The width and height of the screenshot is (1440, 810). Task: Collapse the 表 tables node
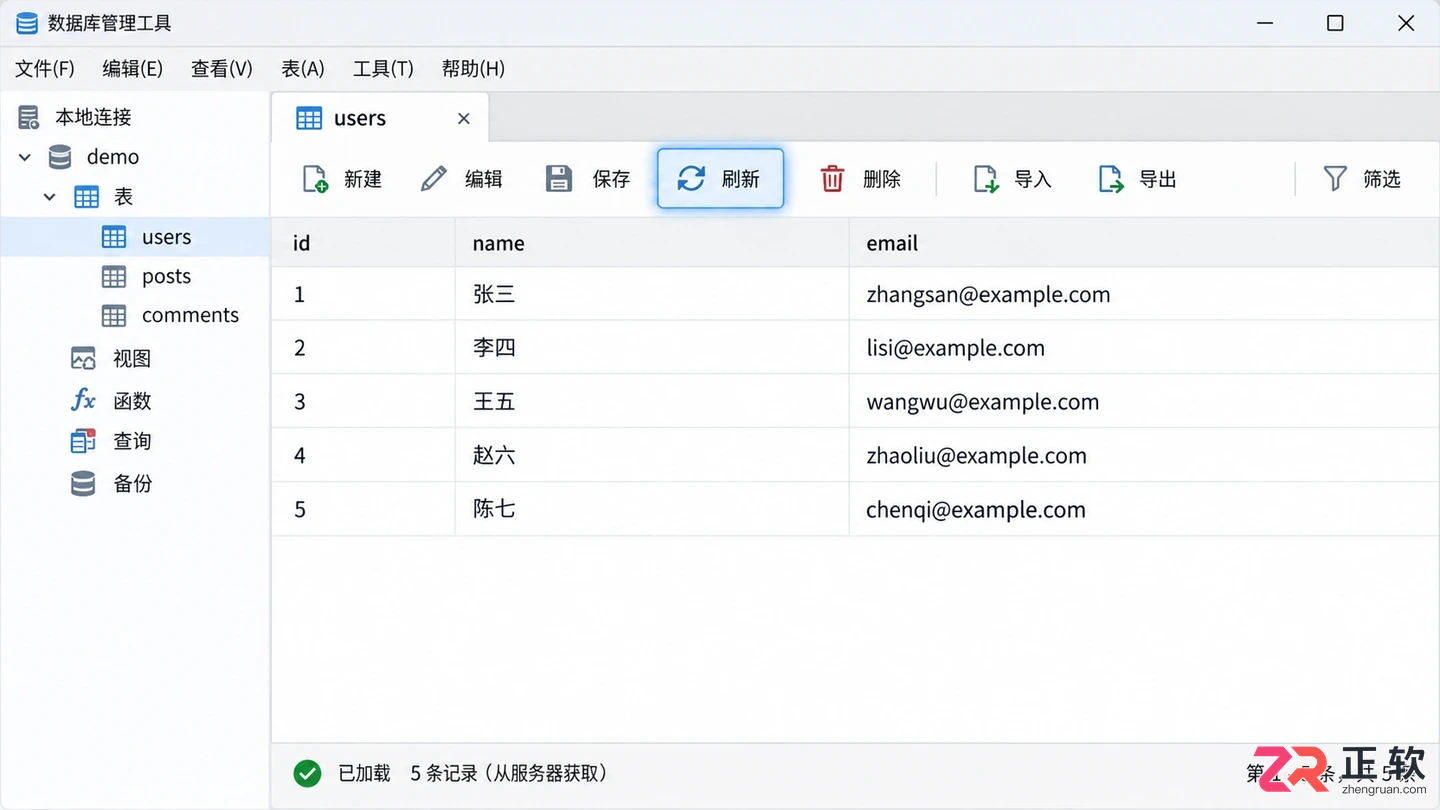[49, 197]
